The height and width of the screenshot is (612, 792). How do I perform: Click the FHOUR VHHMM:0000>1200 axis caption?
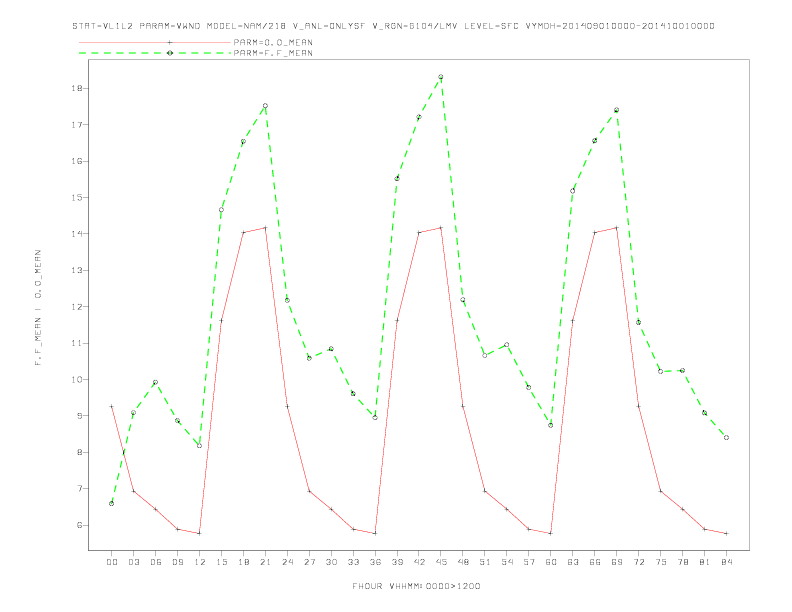(416, 586)
